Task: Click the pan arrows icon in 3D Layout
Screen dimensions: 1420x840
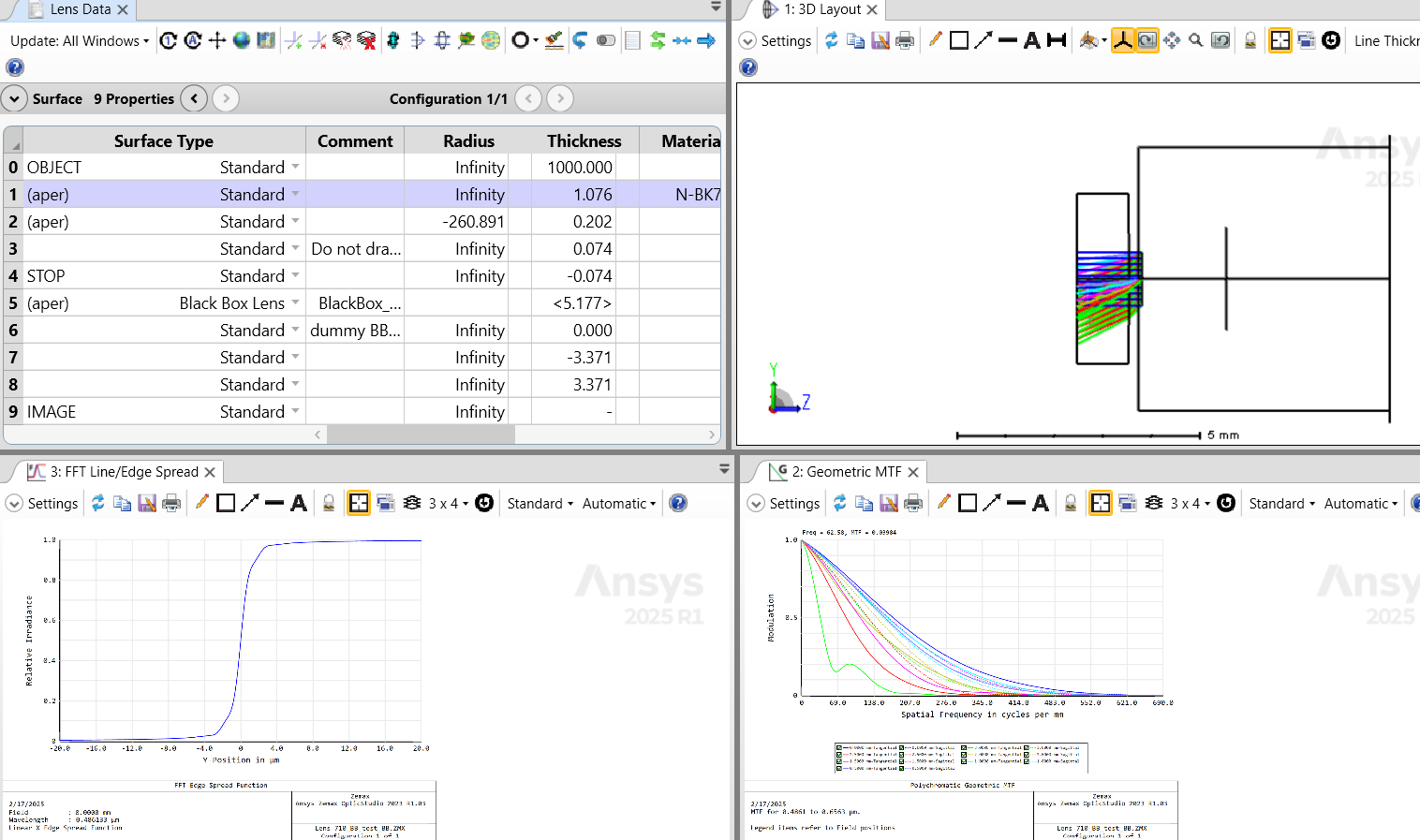Action: coord(1172,40)
